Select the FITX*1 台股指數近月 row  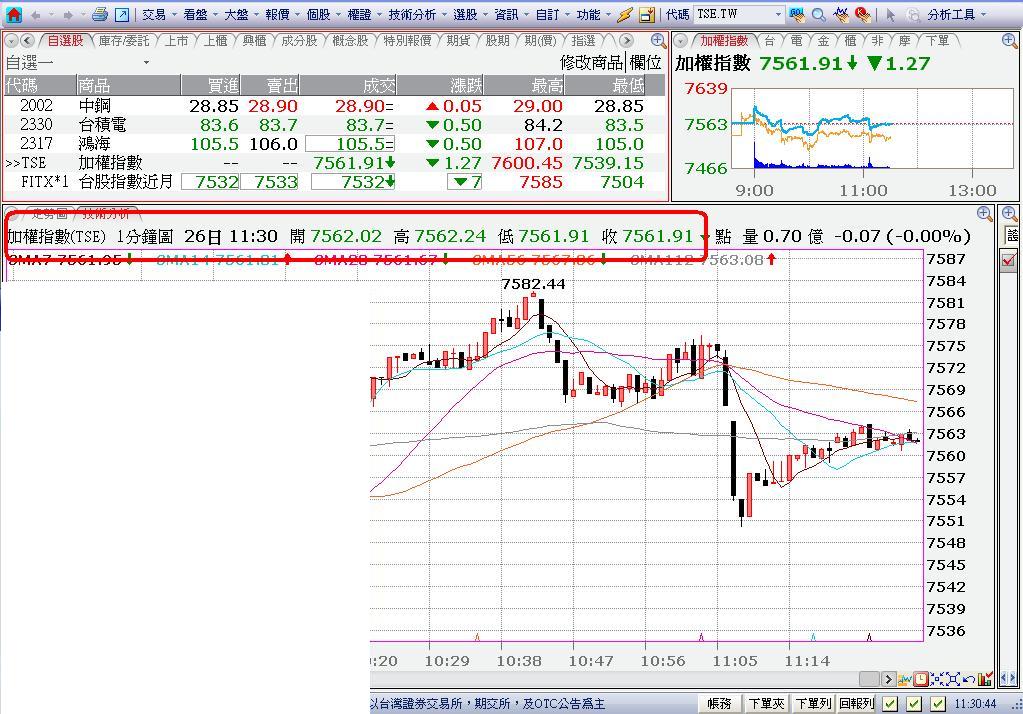[333, 181]
